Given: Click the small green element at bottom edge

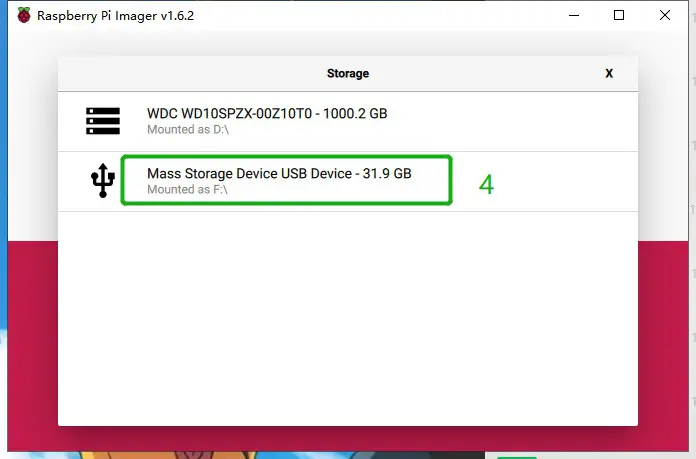Looking at the screenshot, I should pos(517,456).
